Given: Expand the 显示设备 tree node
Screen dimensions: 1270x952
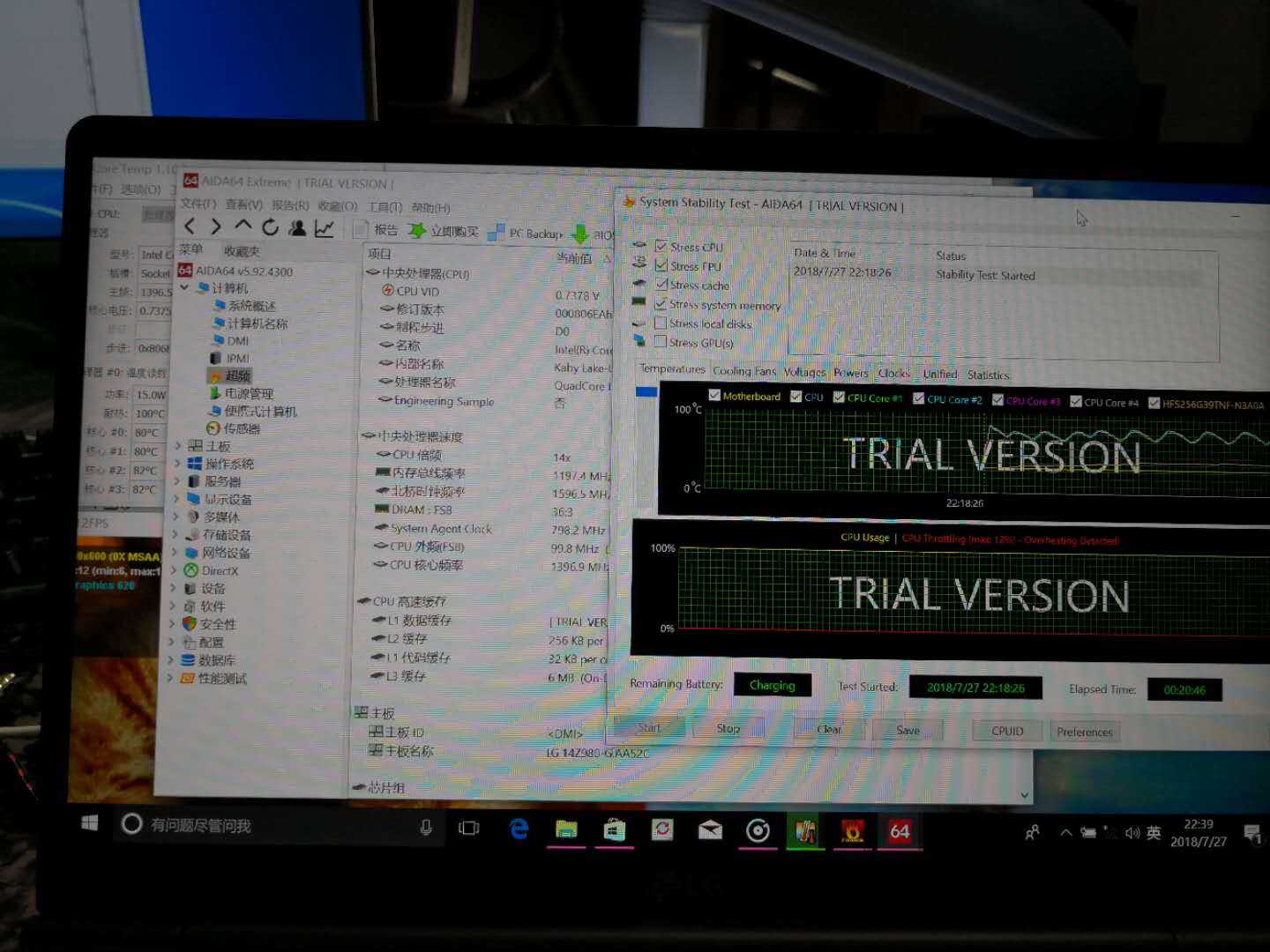Looking at the screenshot, I should click(x=176, y=499).
